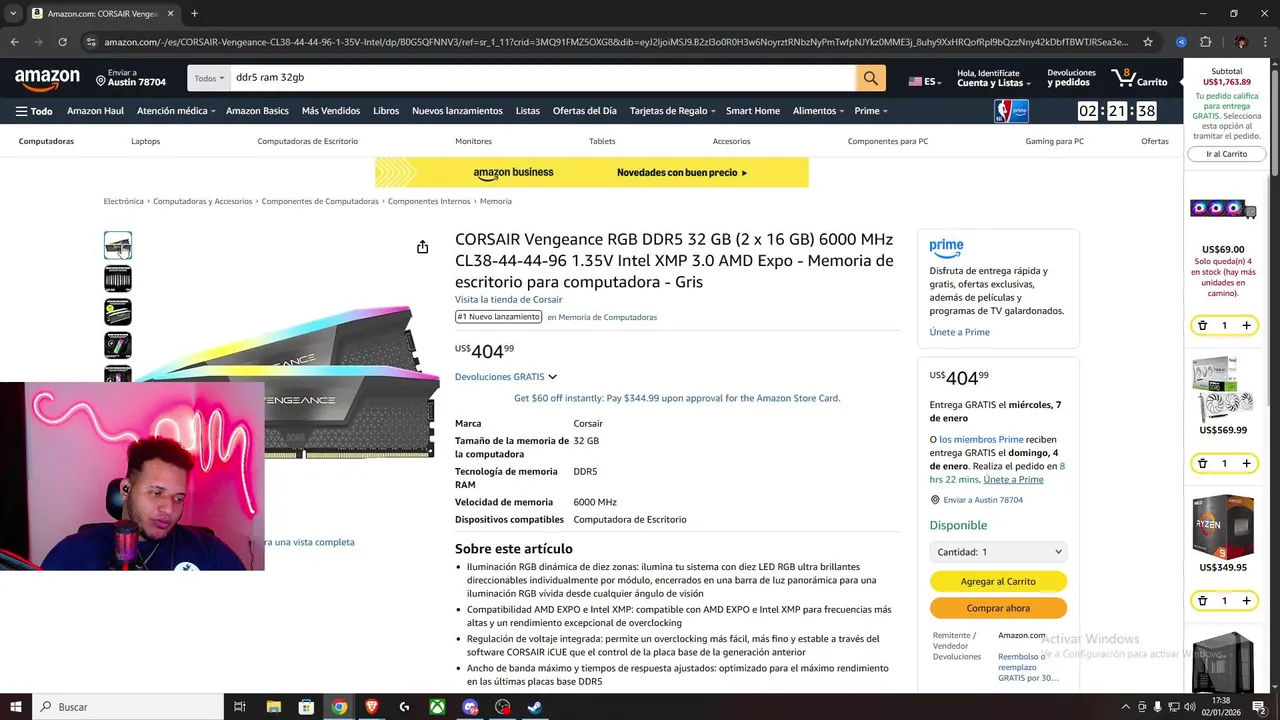Image resolution: width=1280 pixels, height=720 pixels.
Task: Select the Laptops category tab
Action: [x=145, y=141]
